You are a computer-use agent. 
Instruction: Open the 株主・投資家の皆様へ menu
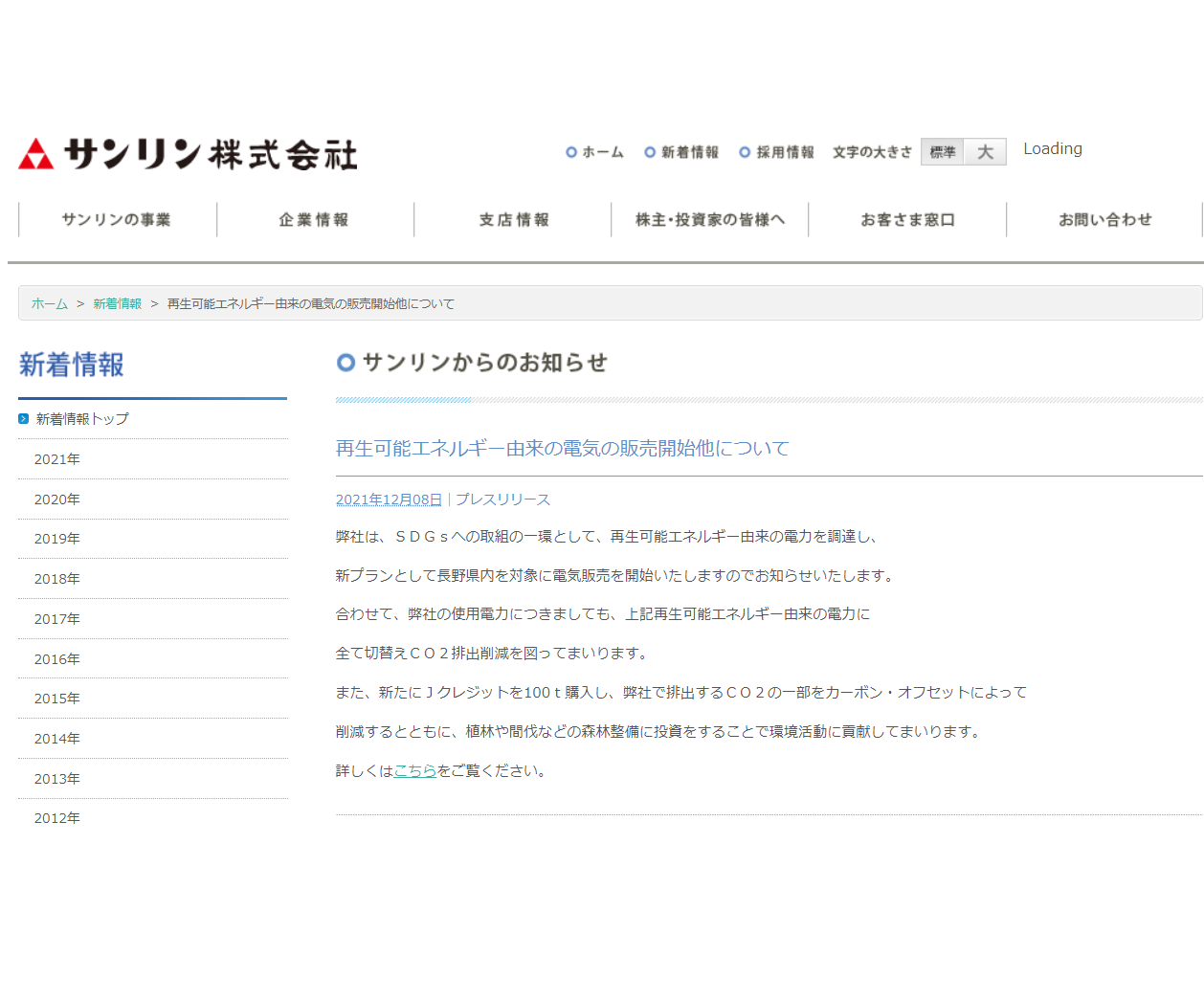[x=710, y=219]
